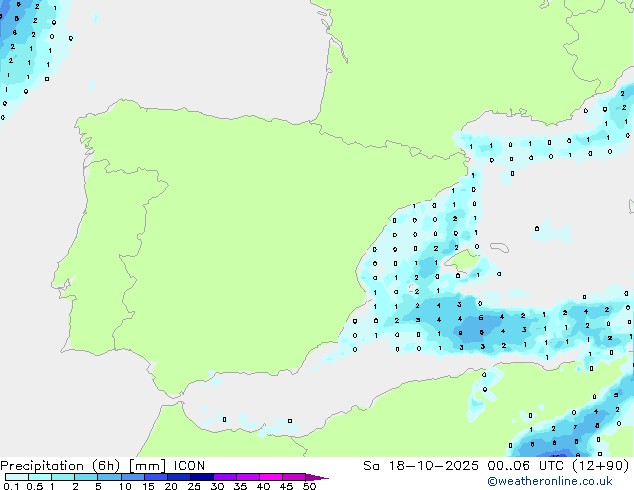This screenshot has width=634, height=490.
Task: Click the legend label '0.1'
Action: coord(11,486)
